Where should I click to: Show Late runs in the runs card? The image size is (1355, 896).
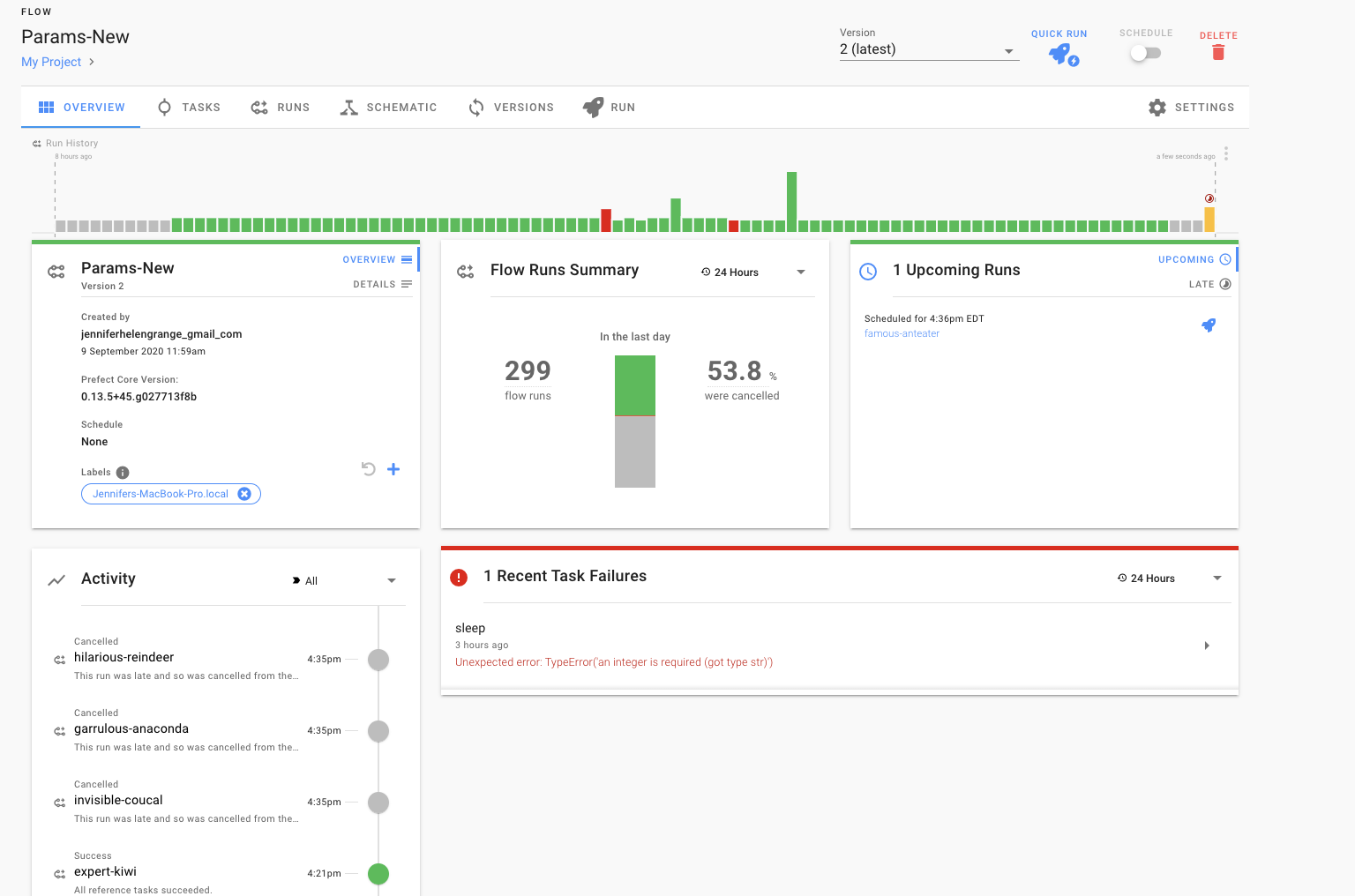(1210, 284)
